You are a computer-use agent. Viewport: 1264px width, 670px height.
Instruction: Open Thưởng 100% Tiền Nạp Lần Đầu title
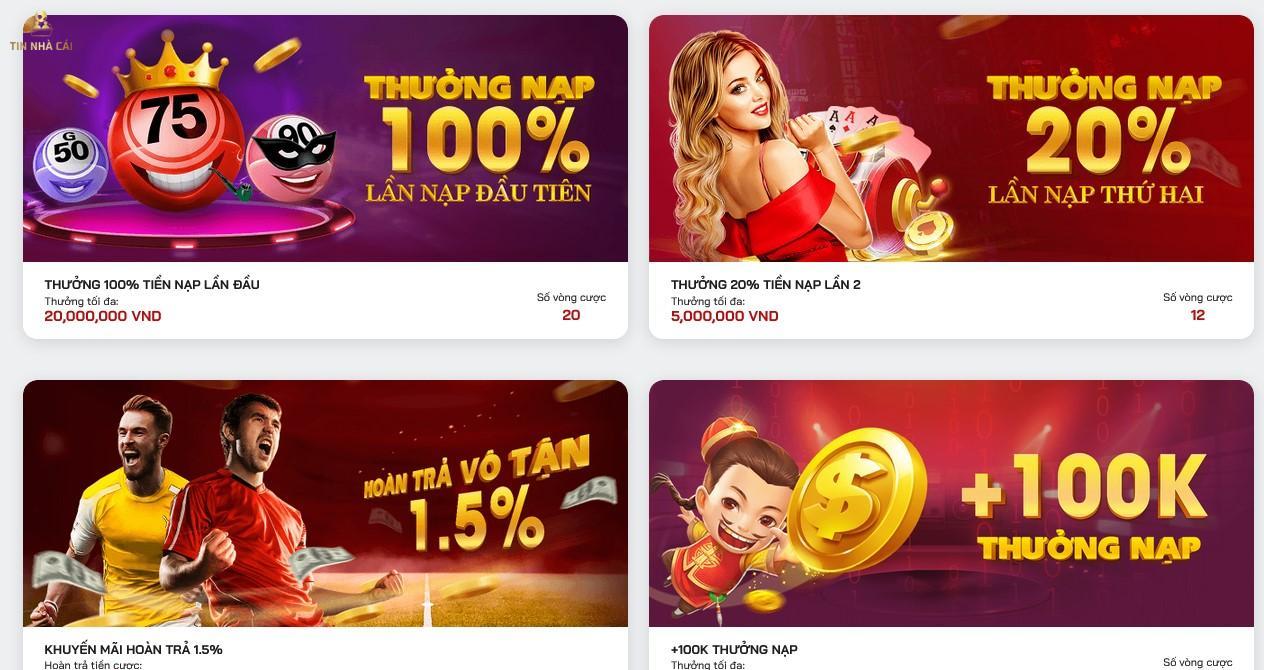pyautogui.click(x=152, y=284)
